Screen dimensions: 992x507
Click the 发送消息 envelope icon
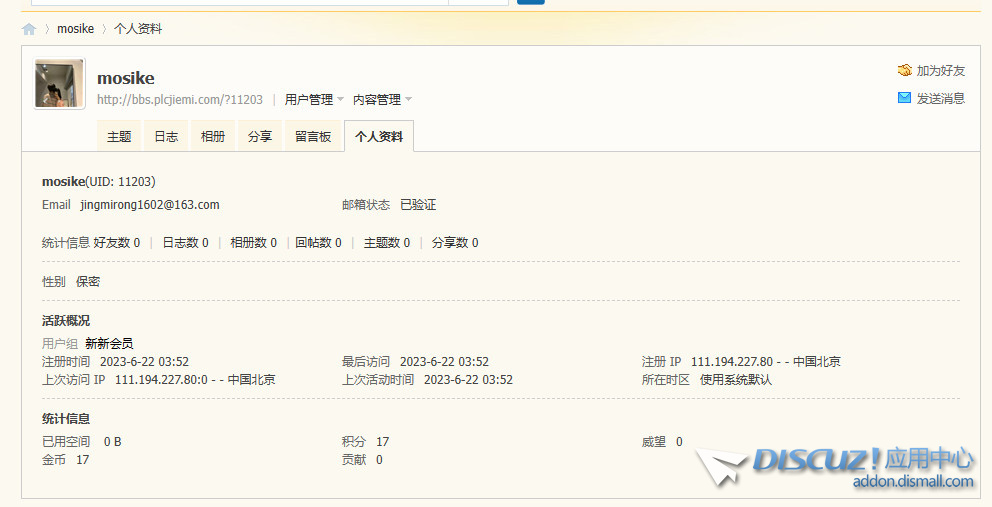pyautogui.click(x=904, y=98)
